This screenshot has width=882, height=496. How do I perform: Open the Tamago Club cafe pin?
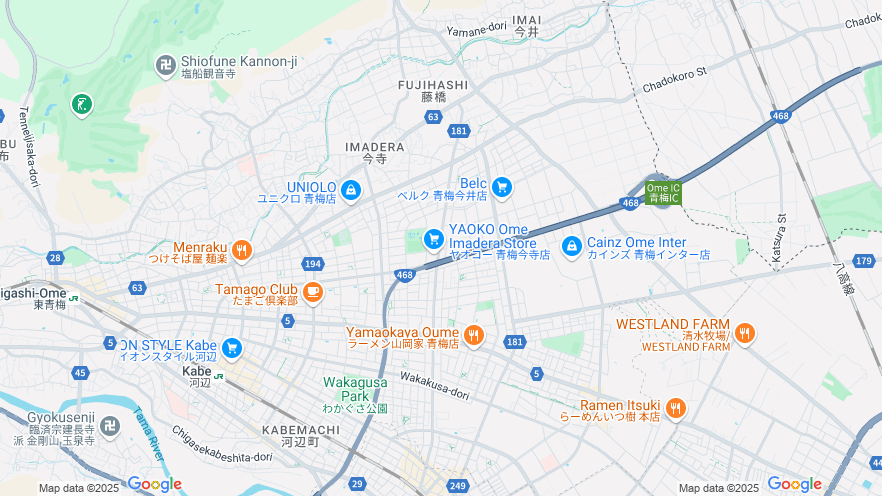click(x=313, y=293)
